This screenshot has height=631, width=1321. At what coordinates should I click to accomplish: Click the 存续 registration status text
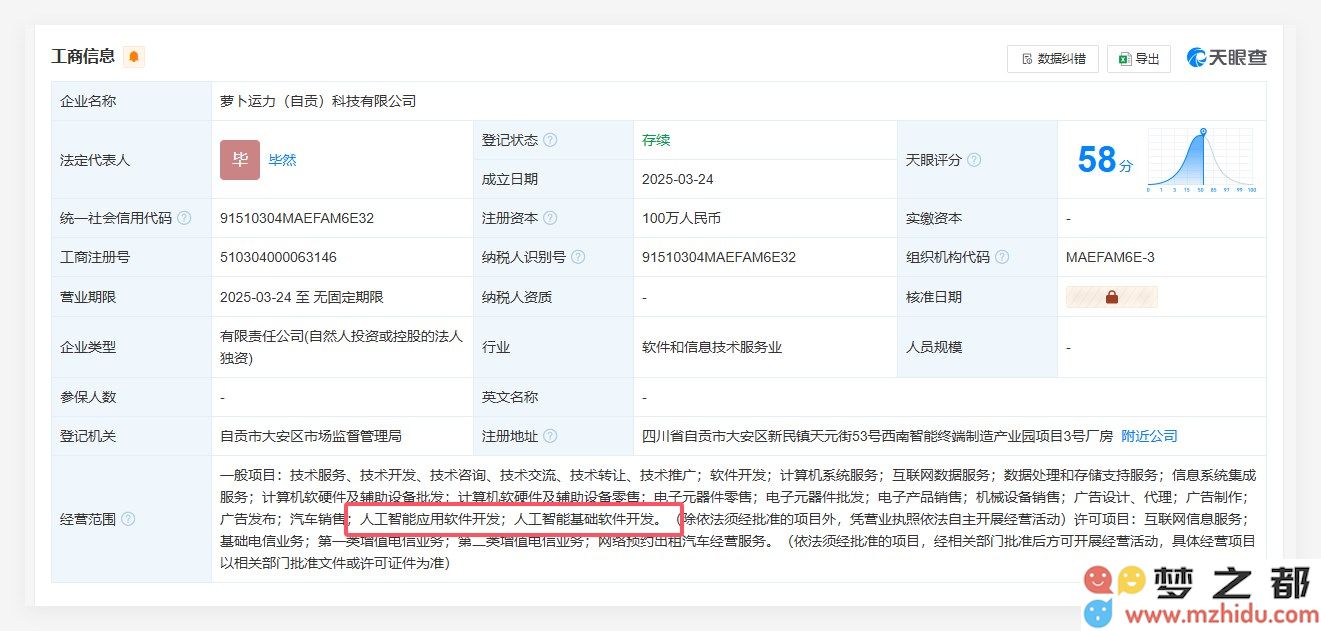(656, 140)
